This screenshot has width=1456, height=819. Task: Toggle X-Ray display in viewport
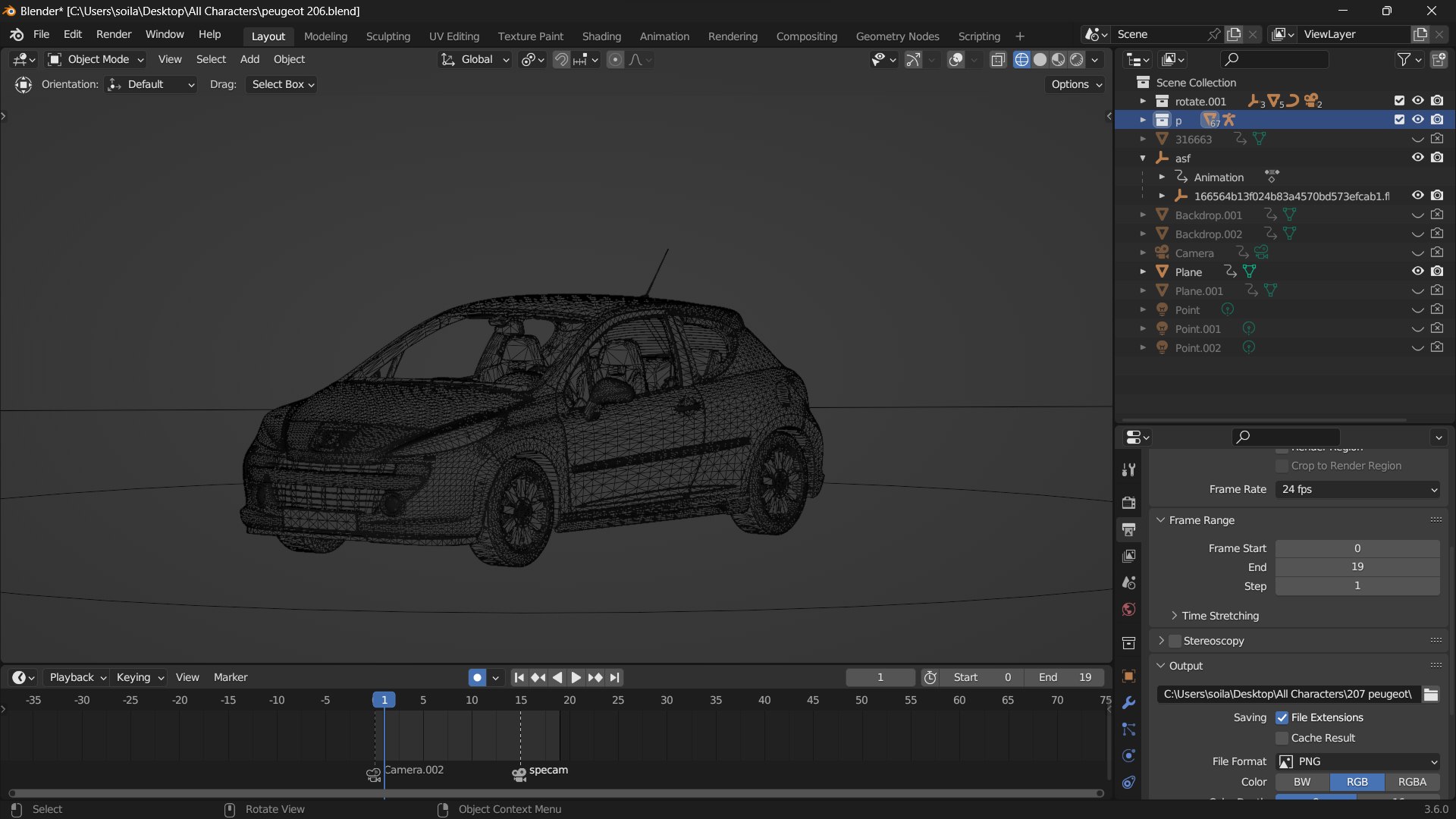998,59
